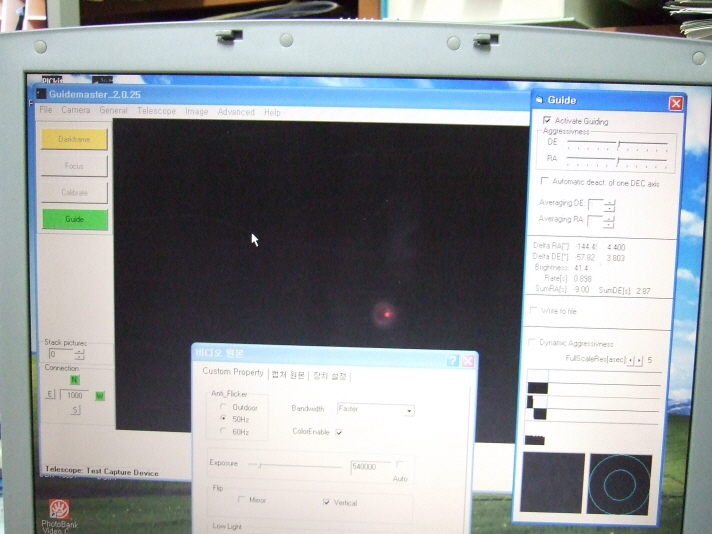Select the 60Hz anti-flicker radio button

pyautogui.click(x=223, y=432)
